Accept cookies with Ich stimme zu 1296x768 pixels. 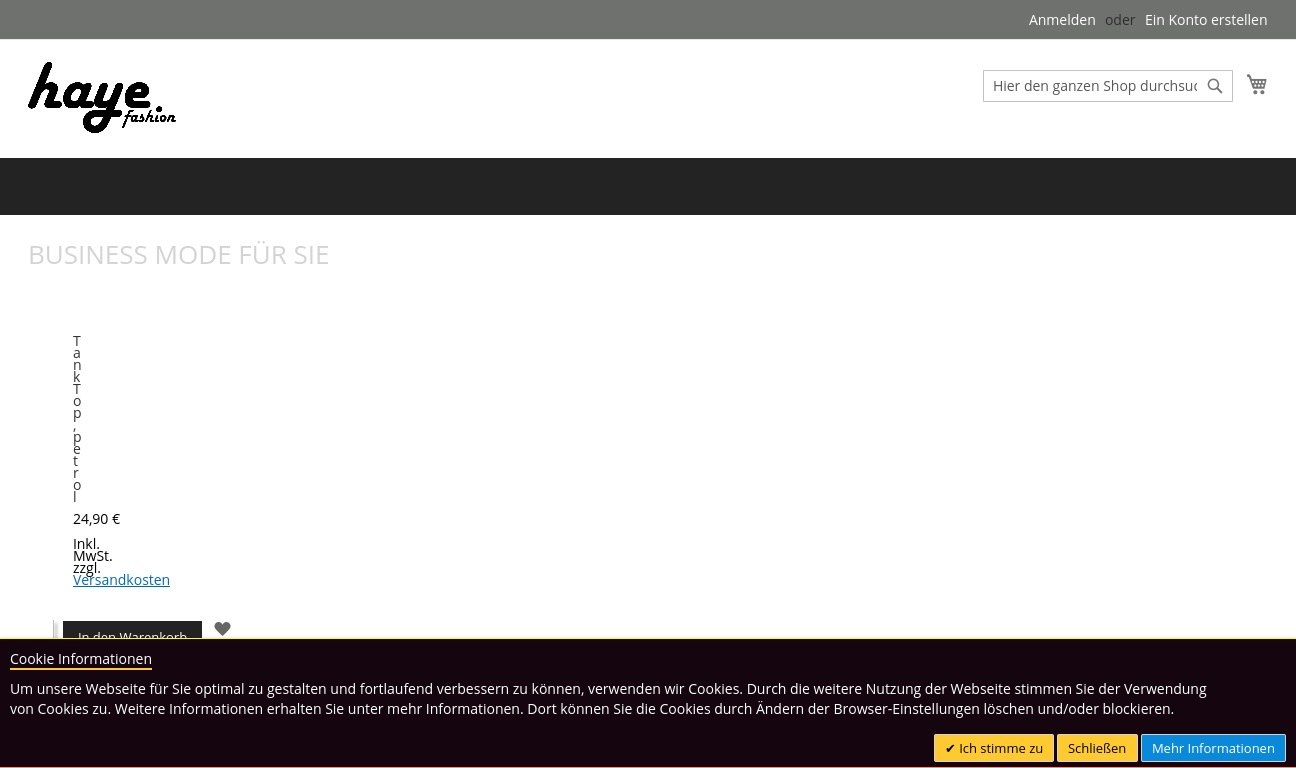(993, 748)
